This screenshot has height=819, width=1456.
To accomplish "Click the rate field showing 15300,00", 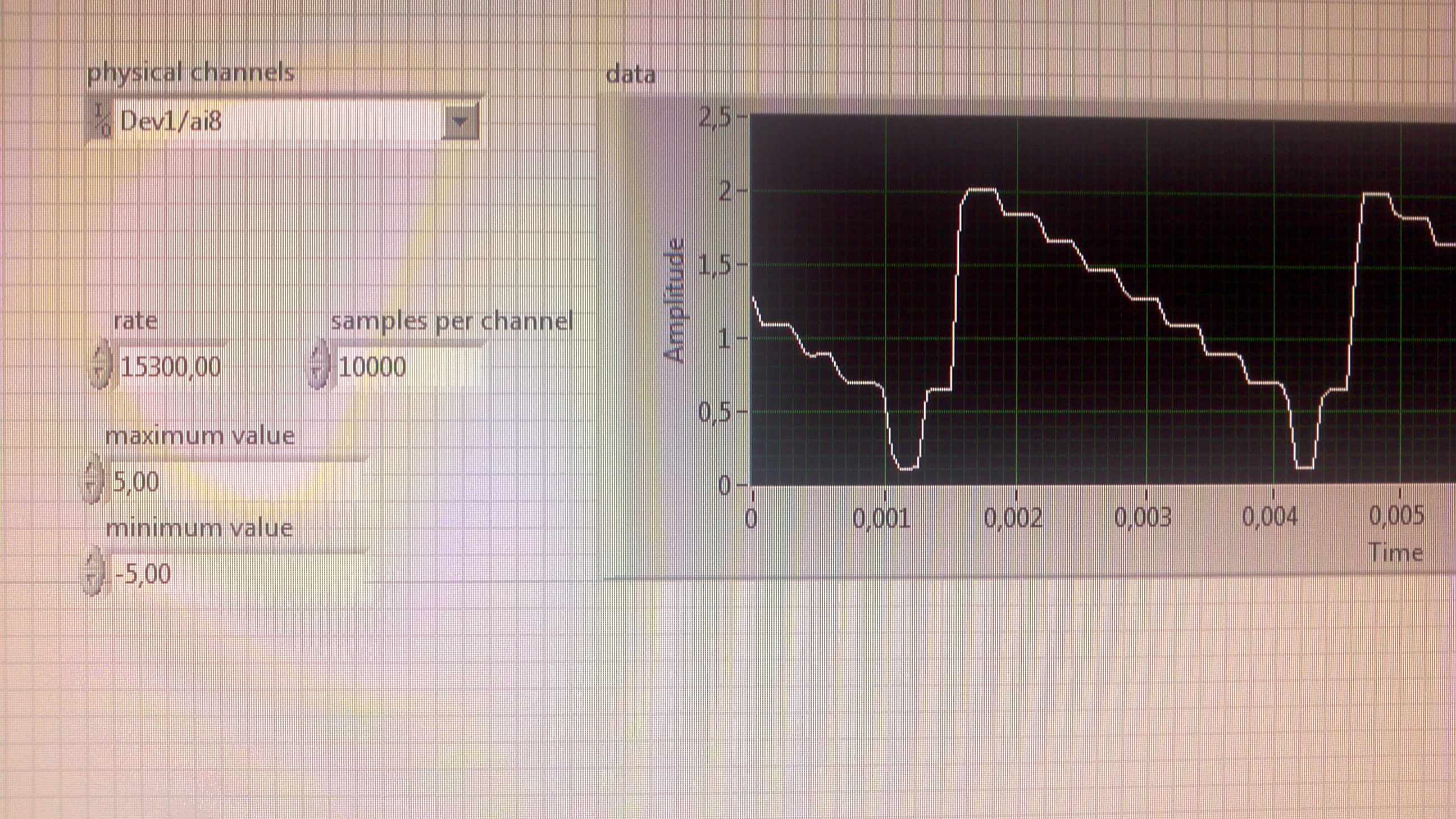I will pyautogui.click(x=171, y=367).
